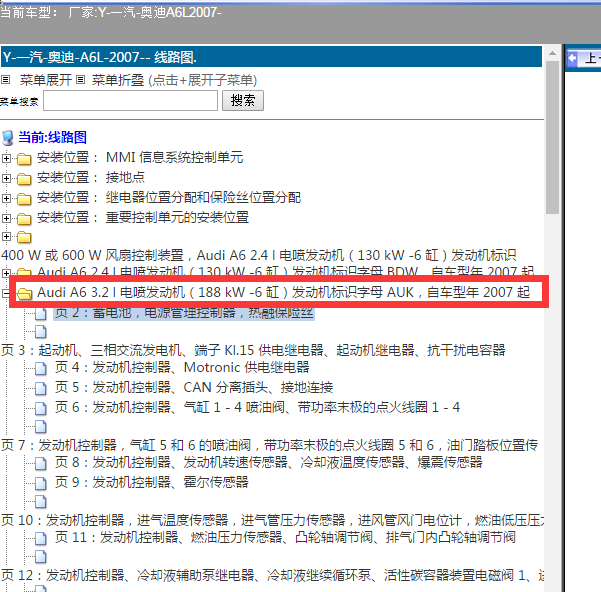
Task: Open 页 9: 发动机控制器、霍尔传感器
Action: click(151, 482)
